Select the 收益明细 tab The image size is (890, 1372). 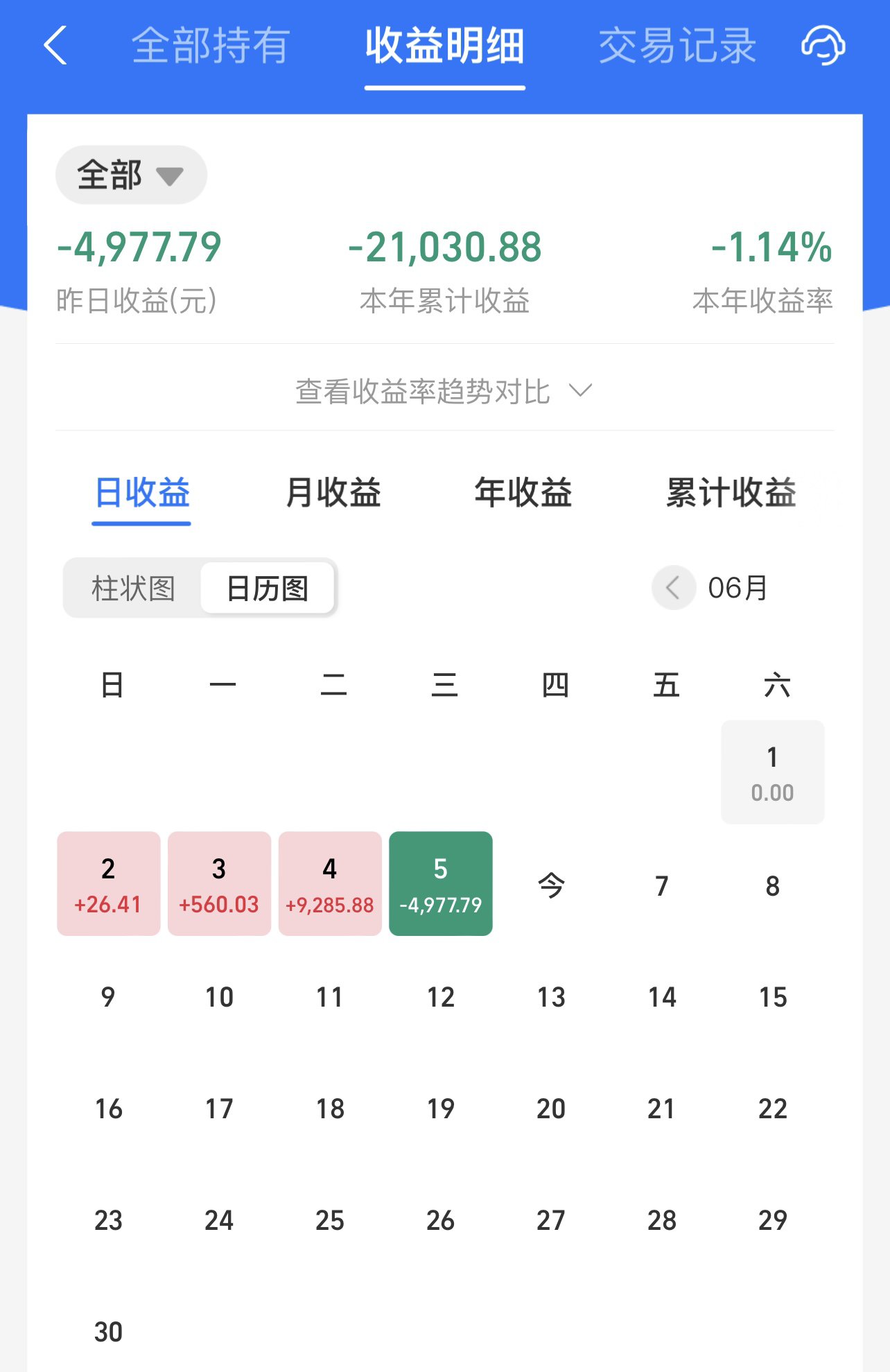point(444,46)
